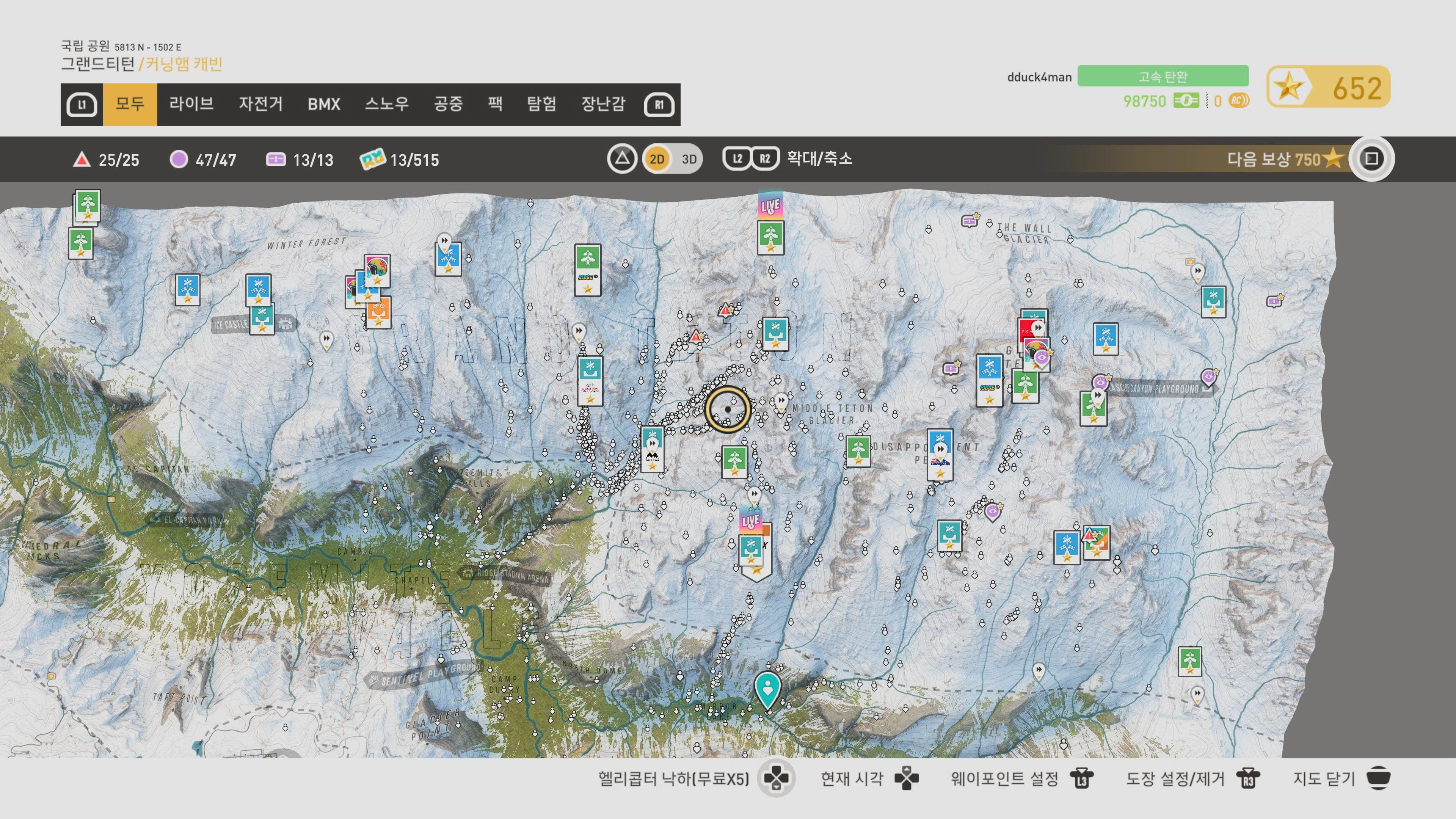
Task: Click the 웨이포인트 설정 L3 prompt
Action: [x=1023, y=778]
